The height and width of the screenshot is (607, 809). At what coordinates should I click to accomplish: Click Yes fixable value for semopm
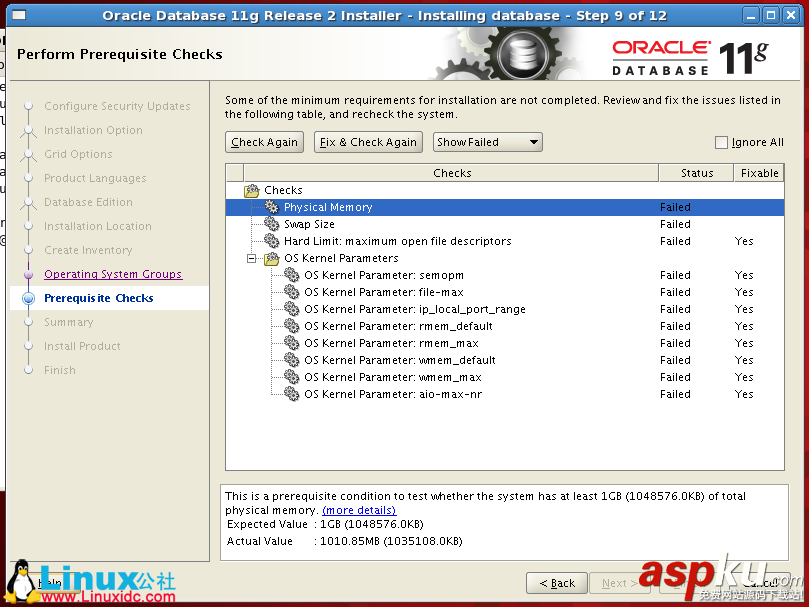click(x=744, y=275)
